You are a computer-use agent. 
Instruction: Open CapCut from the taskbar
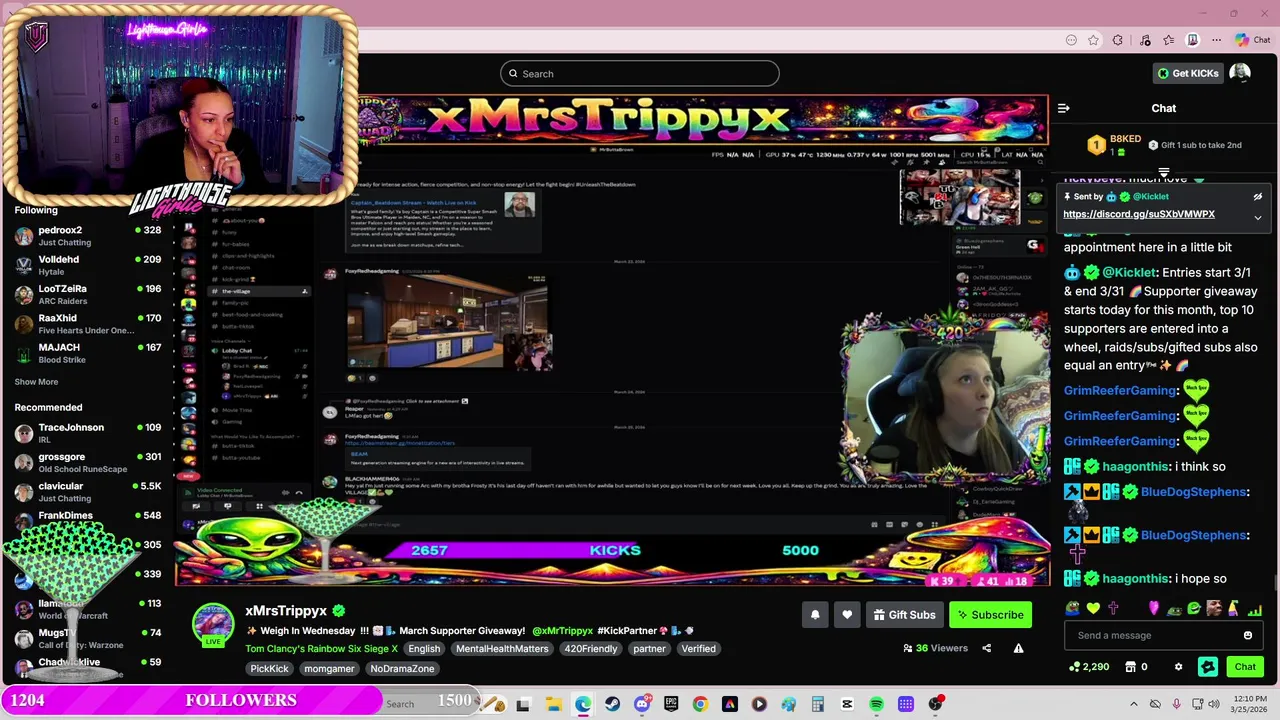847,704
